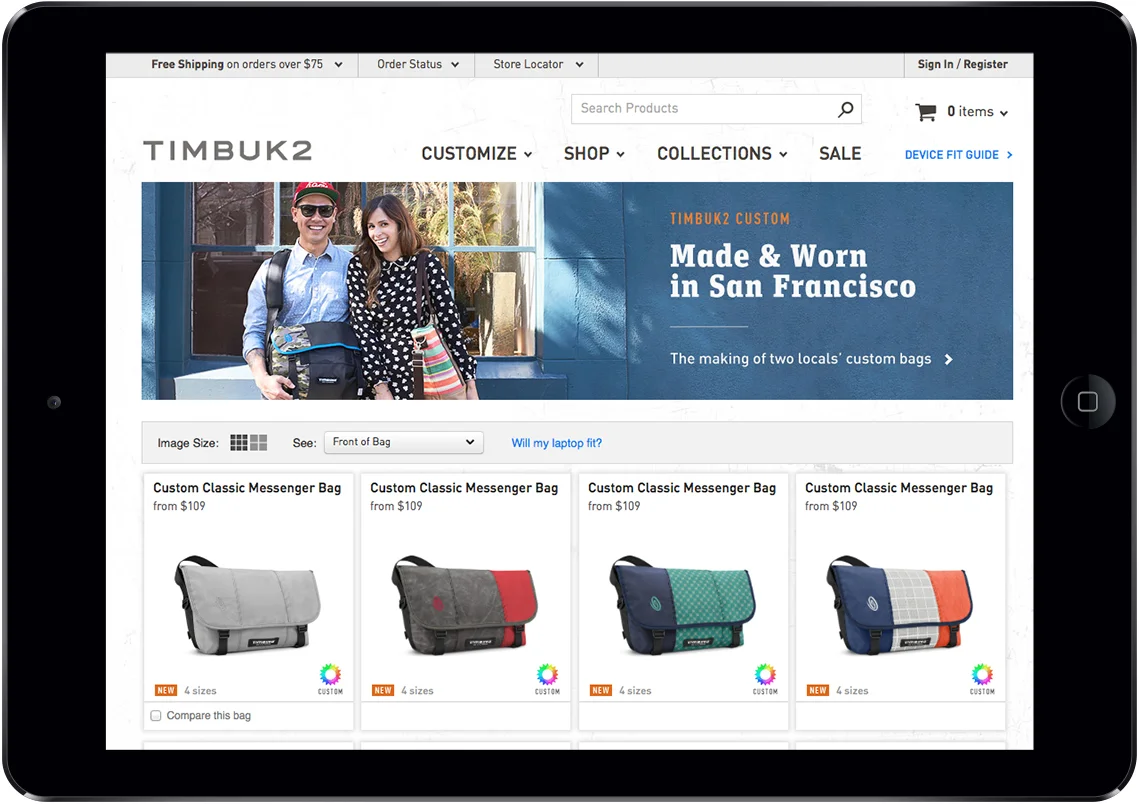
Task: Click custom color wheel on teal messenger bag
Action: [x=765, y=675]
